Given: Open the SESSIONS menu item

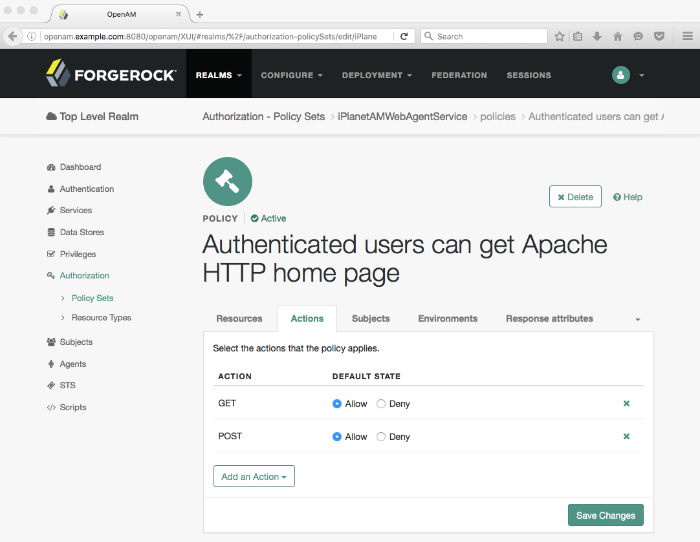Looking at the screenshot, I should click(x=529, y=75).
